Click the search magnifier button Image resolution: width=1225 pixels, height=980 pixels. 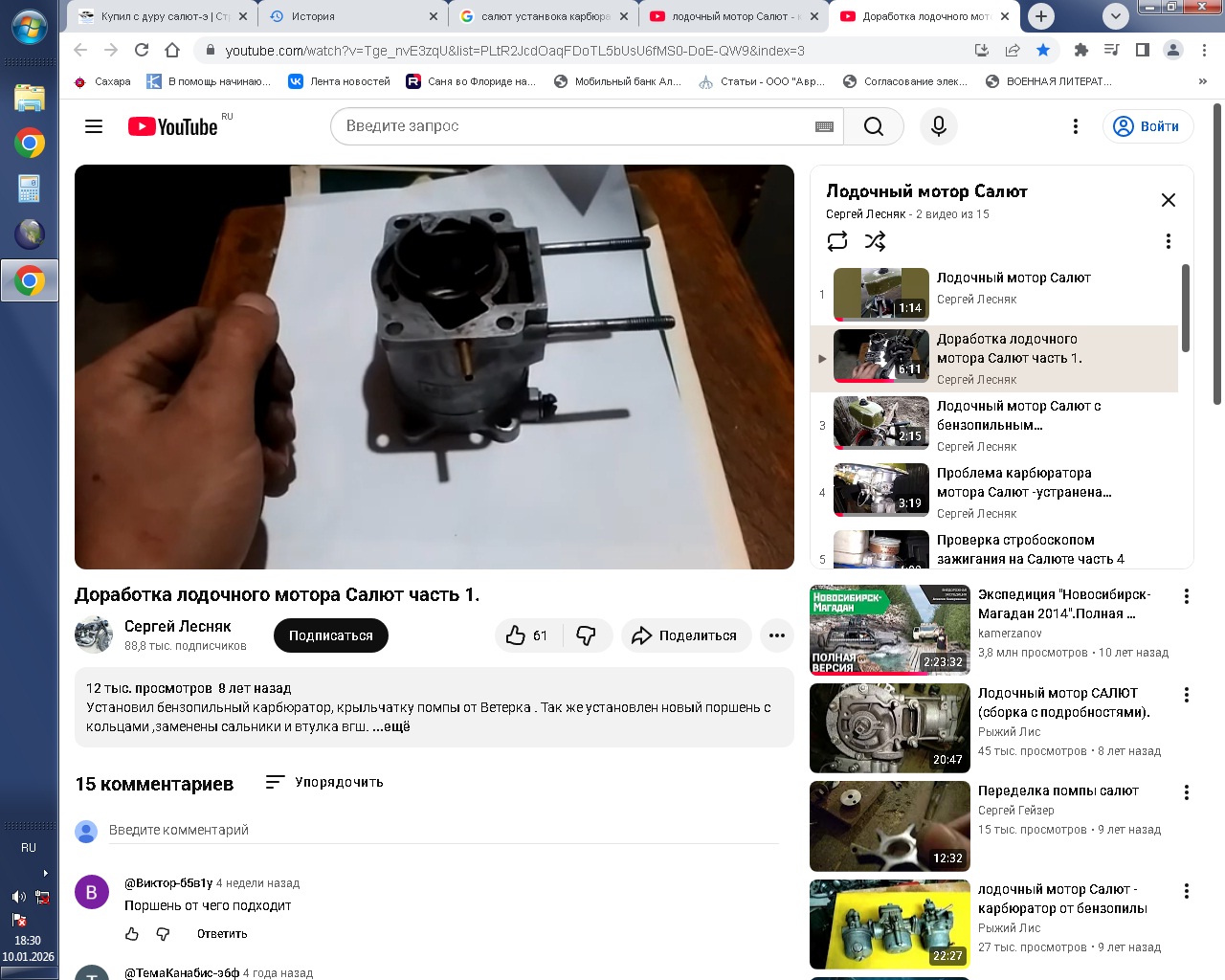(873, 126)
